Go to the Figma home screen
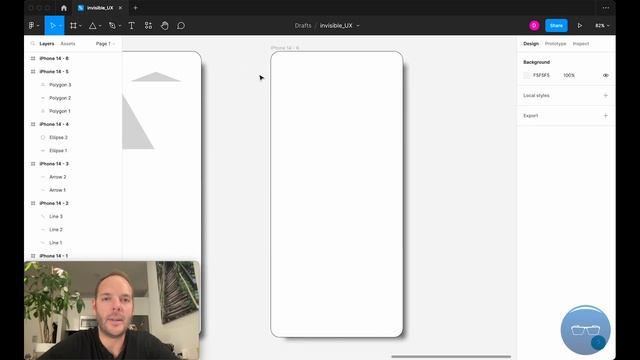Viewport: 640px width, 360px height. [64, 8]
